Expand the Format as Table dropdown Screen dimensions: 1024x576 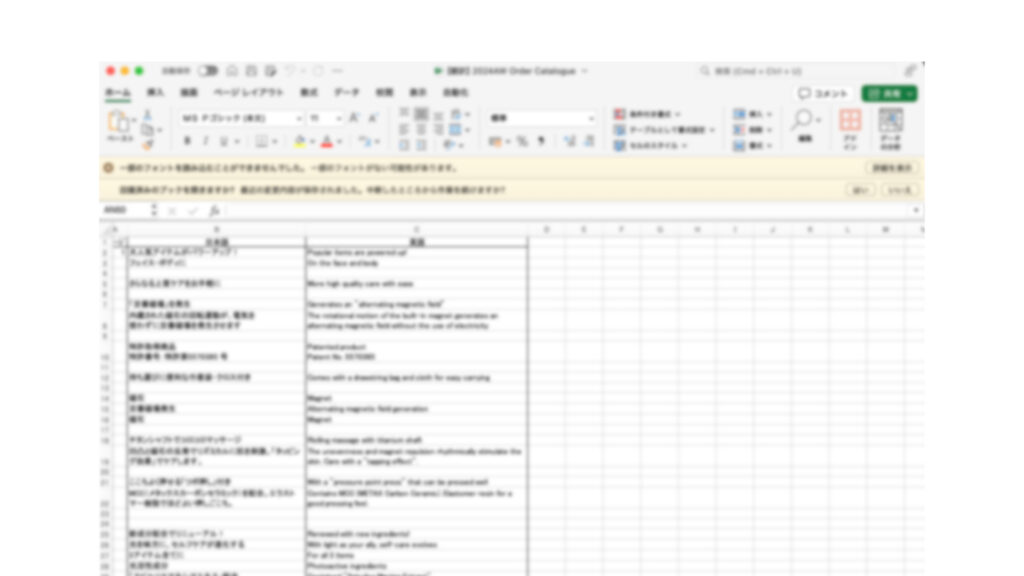[712, 130]
